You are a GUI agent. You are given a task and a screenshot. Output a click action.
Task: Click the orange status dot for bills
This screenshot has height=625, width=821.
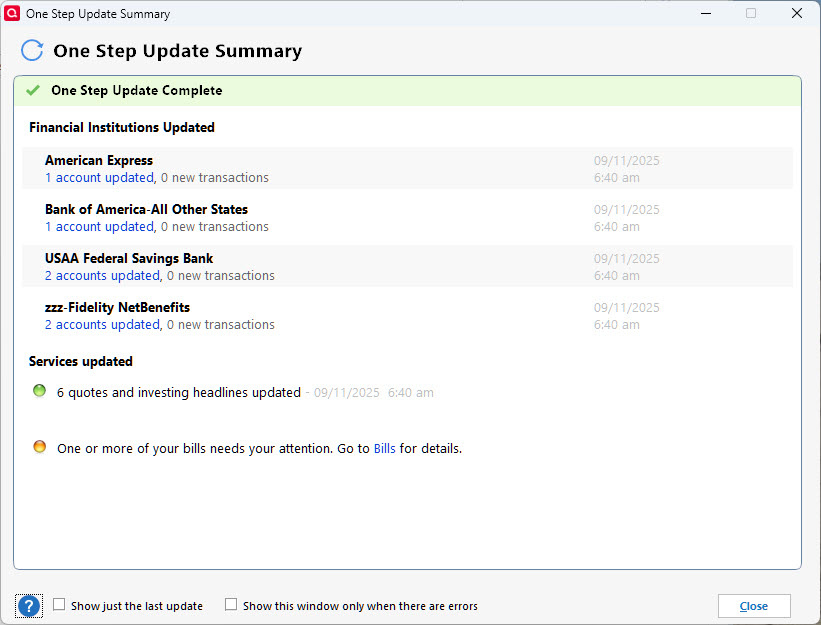click(x=39, y=447)
